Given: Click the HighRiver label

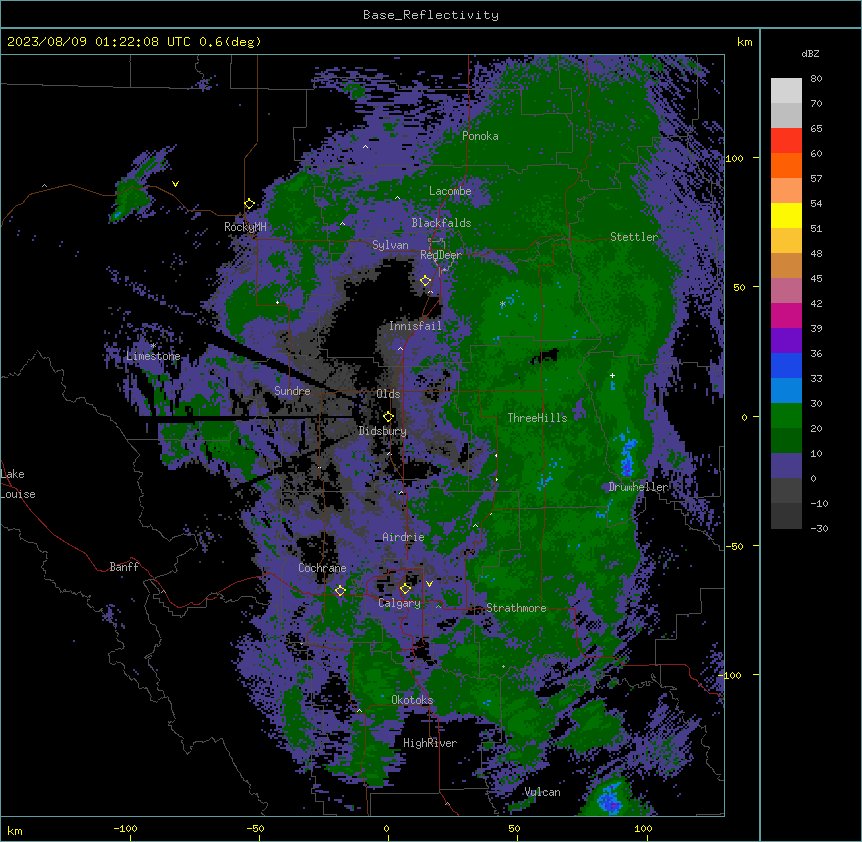Looking at the screenshot, I should 430,743.
